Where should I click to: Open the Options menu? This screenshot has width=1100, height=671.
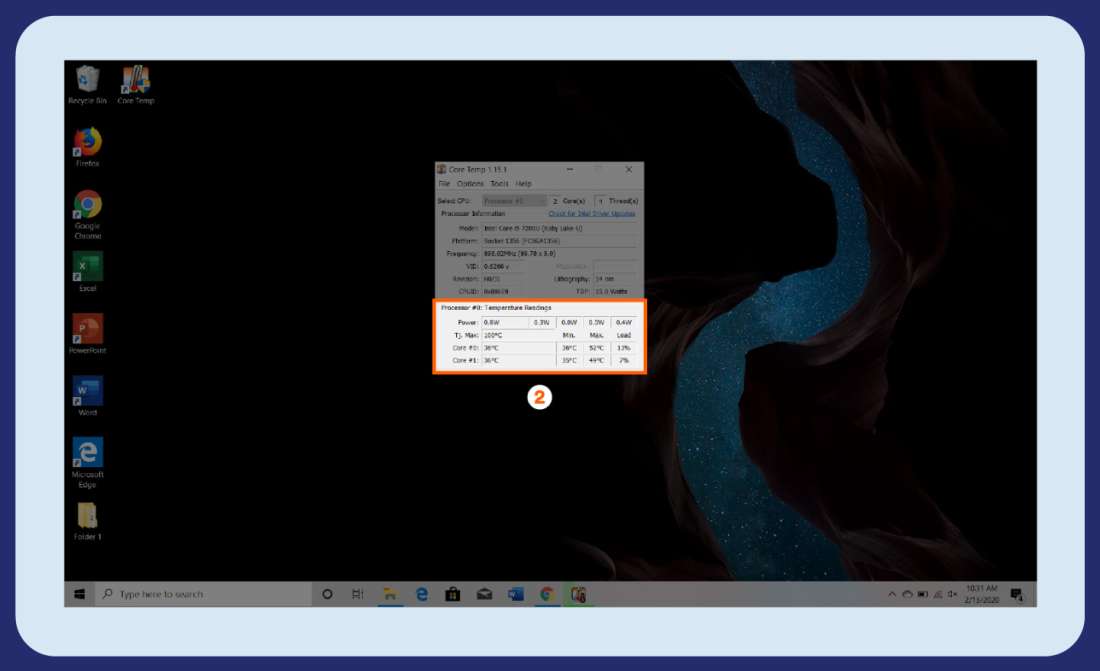point(469,184)
